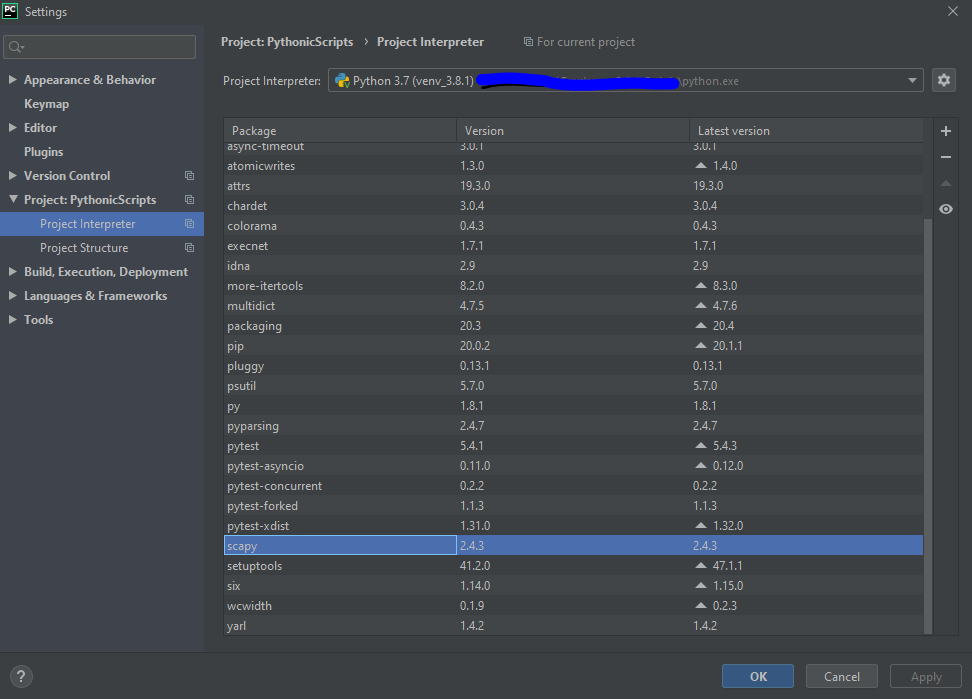Select Project Interpreter in sidebar
Viewport: 972px width, 699px height.
pos(102,224)
